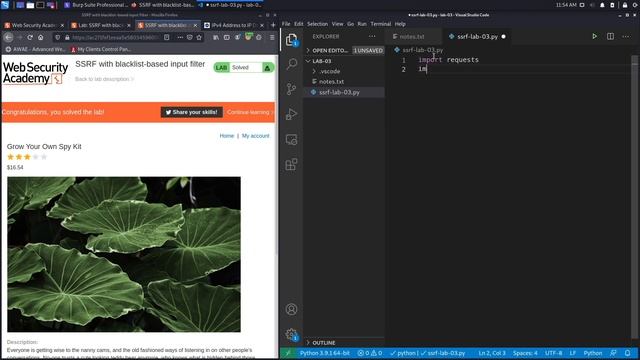The image size is (640, 360).
Task: Click 'Ln 2, Col 3' in the status bar
Action: pos(492,353)
